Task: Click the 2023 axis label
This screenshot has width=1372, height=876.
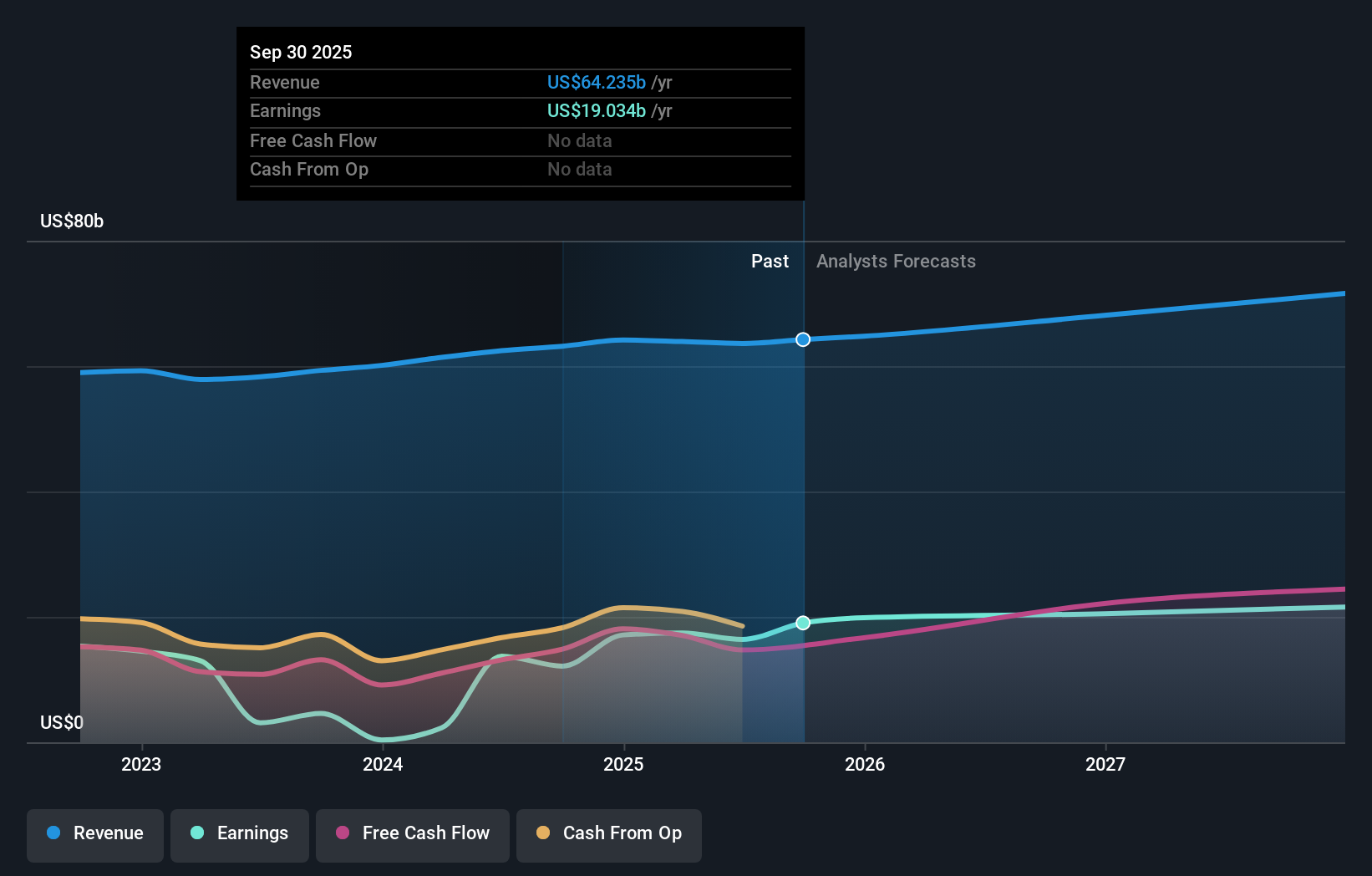Action: 140,763
